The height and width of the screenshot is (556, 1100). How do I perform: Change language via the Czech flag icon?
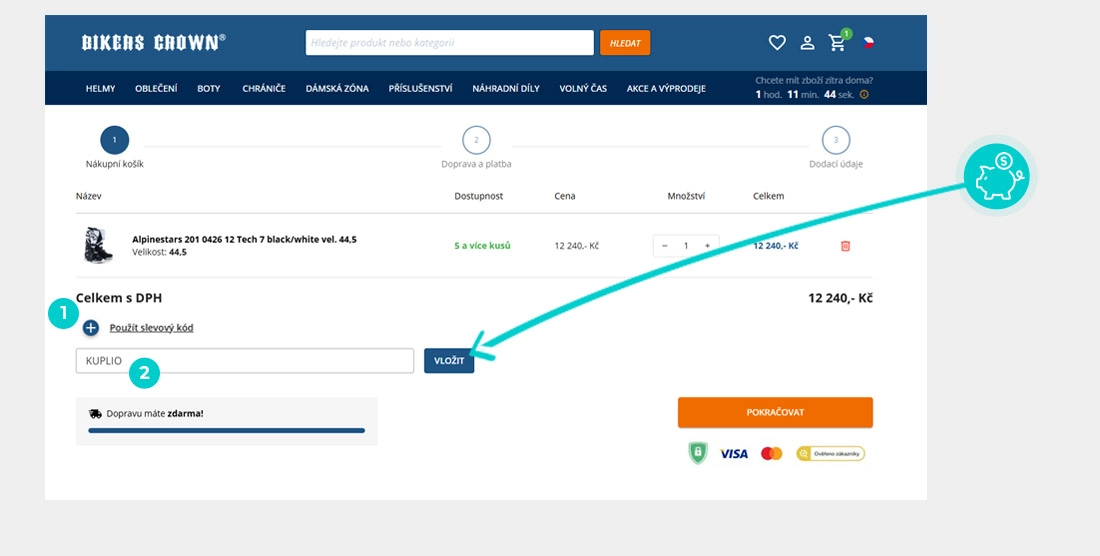pos(868,43)
